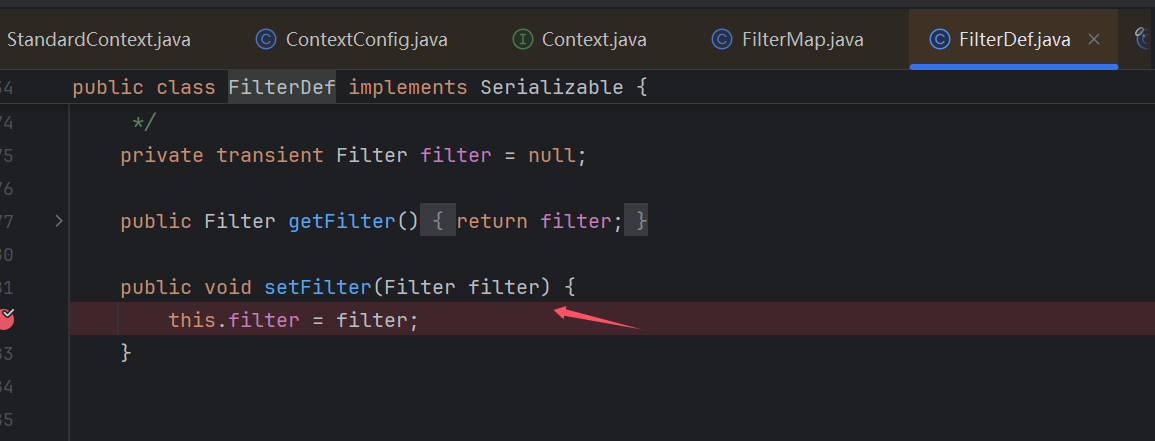Screen dimensions: 1155x441
Task: Click the highlighted FilterDef class name
Action: point(281,88)
